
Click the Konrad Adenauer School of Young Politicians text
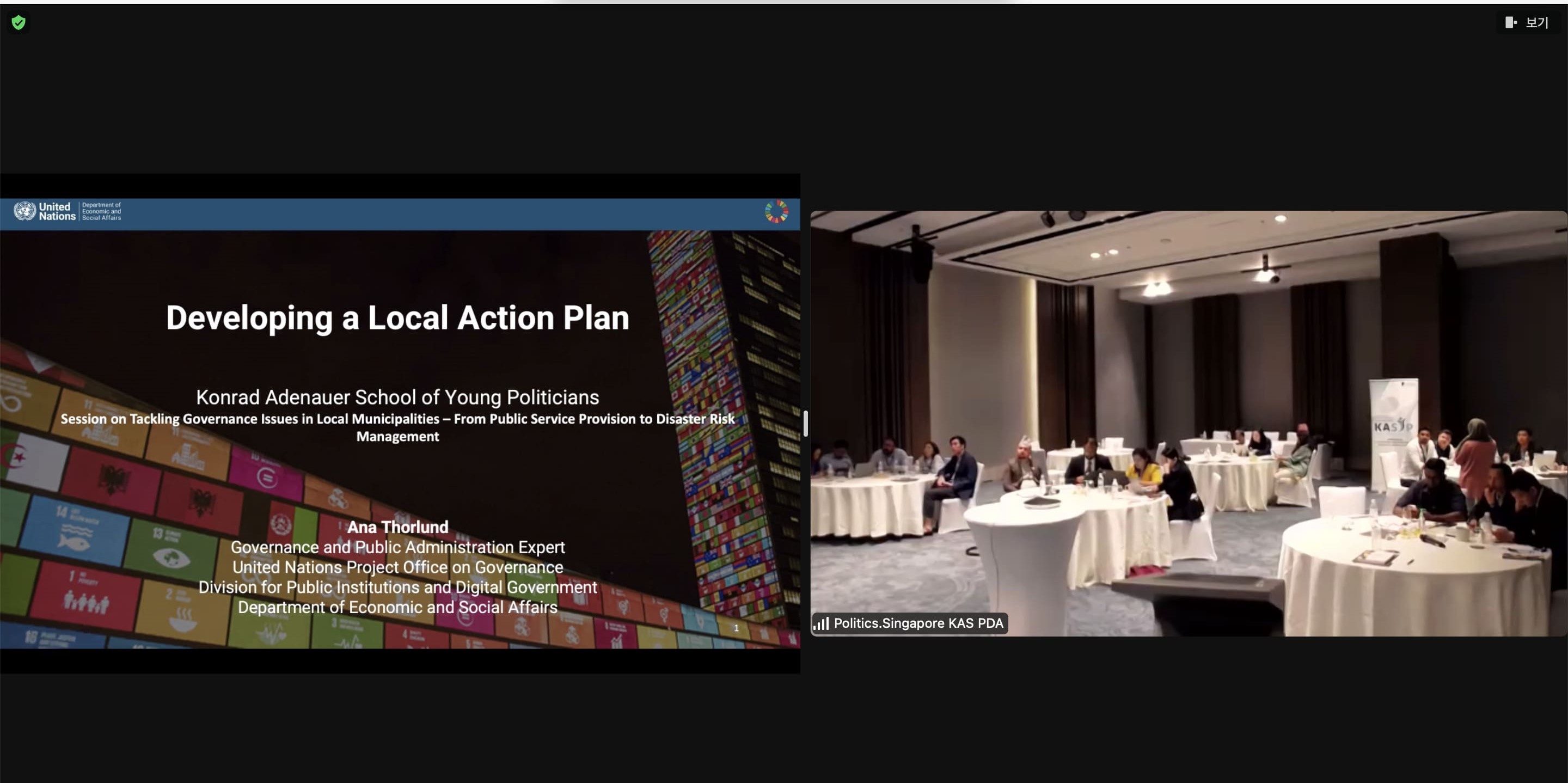click(397, 397)
